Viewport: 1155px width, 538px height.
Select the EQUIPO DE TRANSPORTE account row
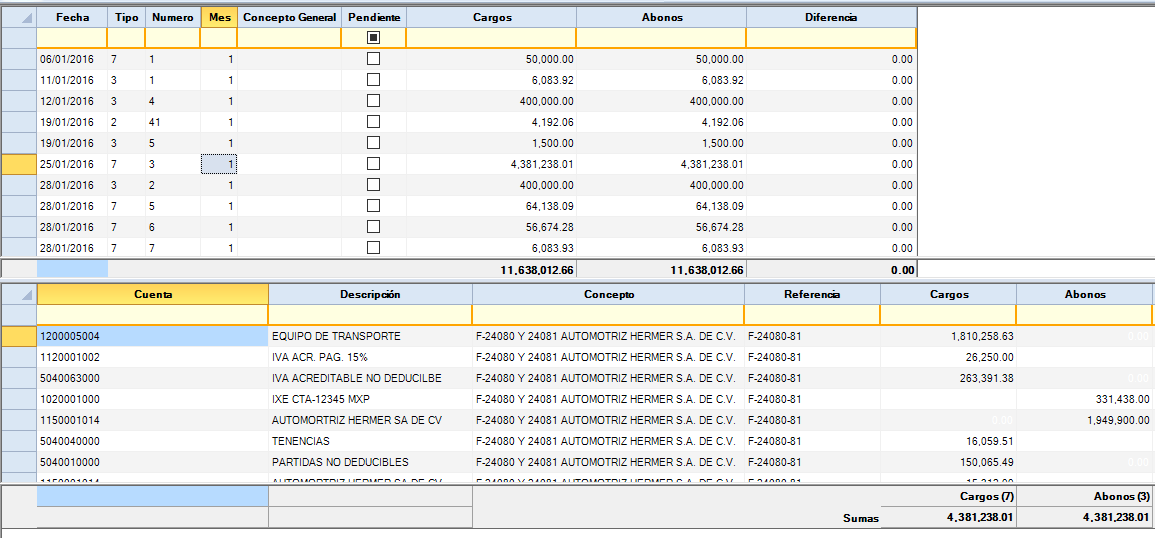coord(336,337)
